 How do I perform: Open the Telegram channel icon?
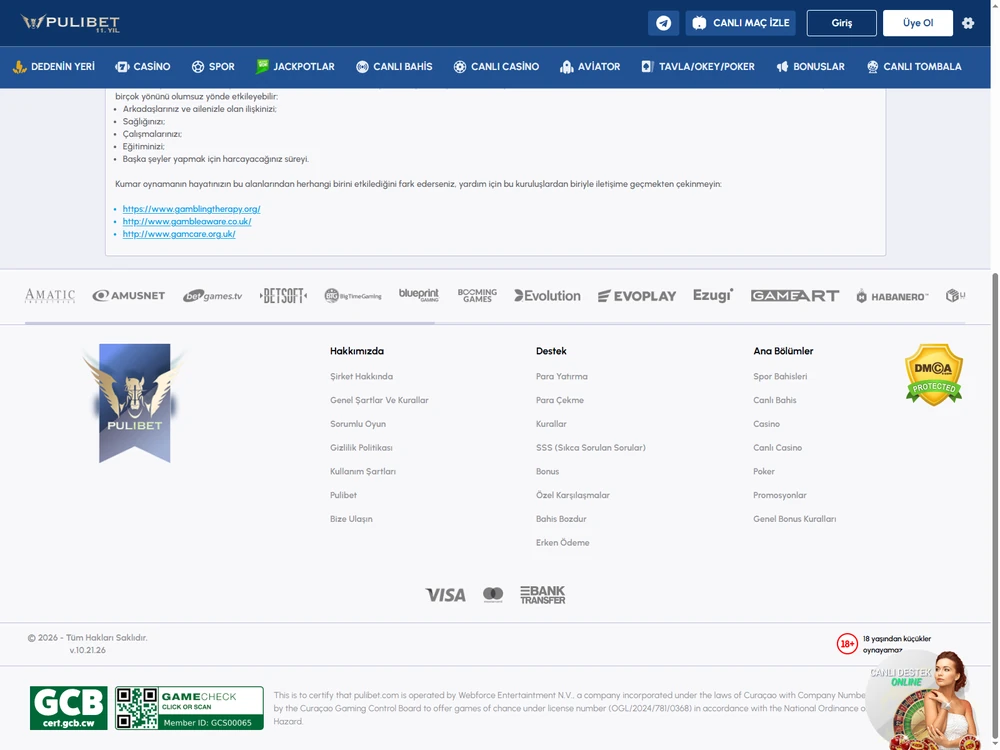point(663,23)
